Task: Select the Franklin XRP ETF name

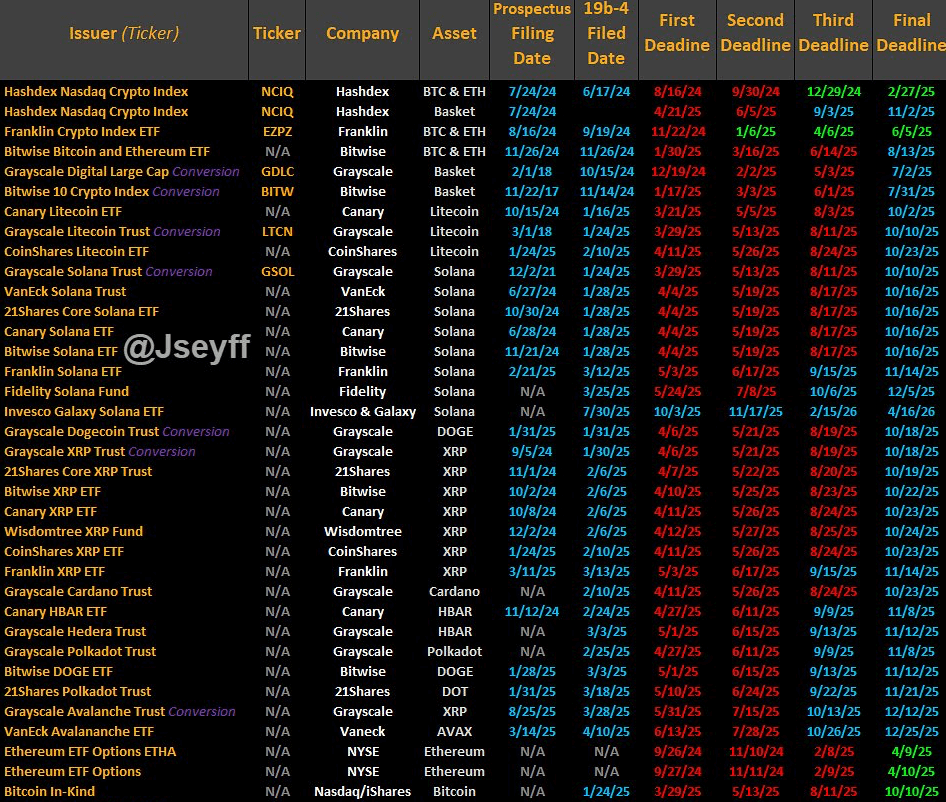Action: pyautogui.click(x=54, y=571)
